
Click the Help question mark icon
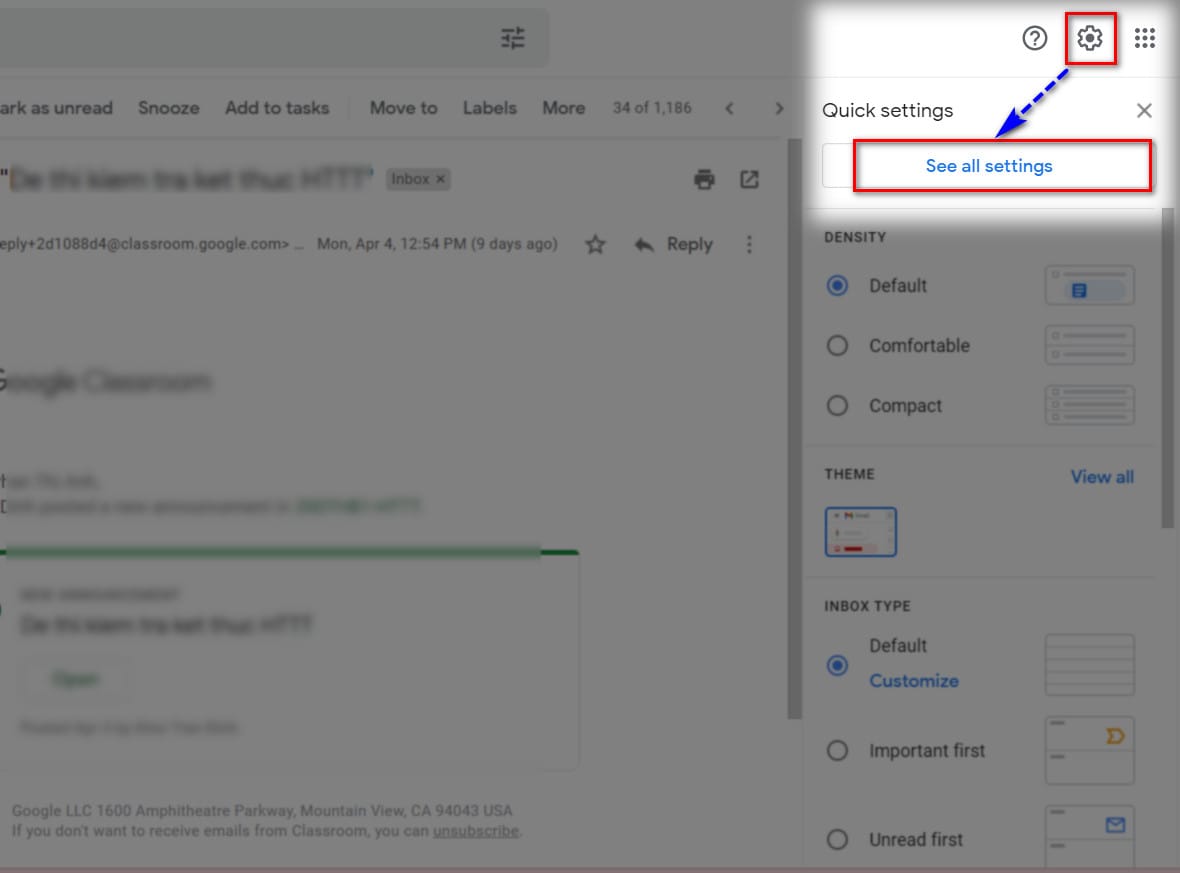click(1035, 38)
